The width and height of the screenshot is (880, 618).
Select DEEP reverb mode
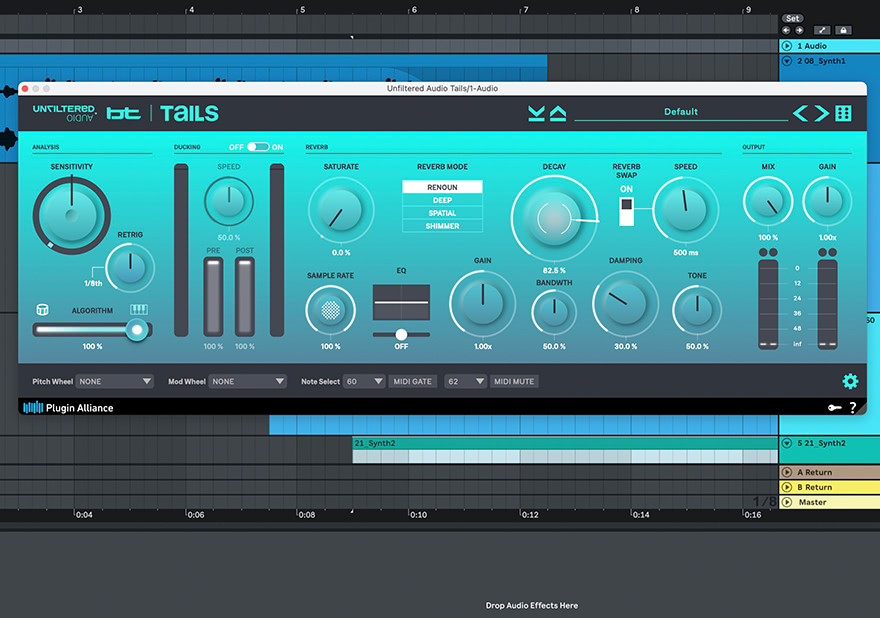[442, 200]
